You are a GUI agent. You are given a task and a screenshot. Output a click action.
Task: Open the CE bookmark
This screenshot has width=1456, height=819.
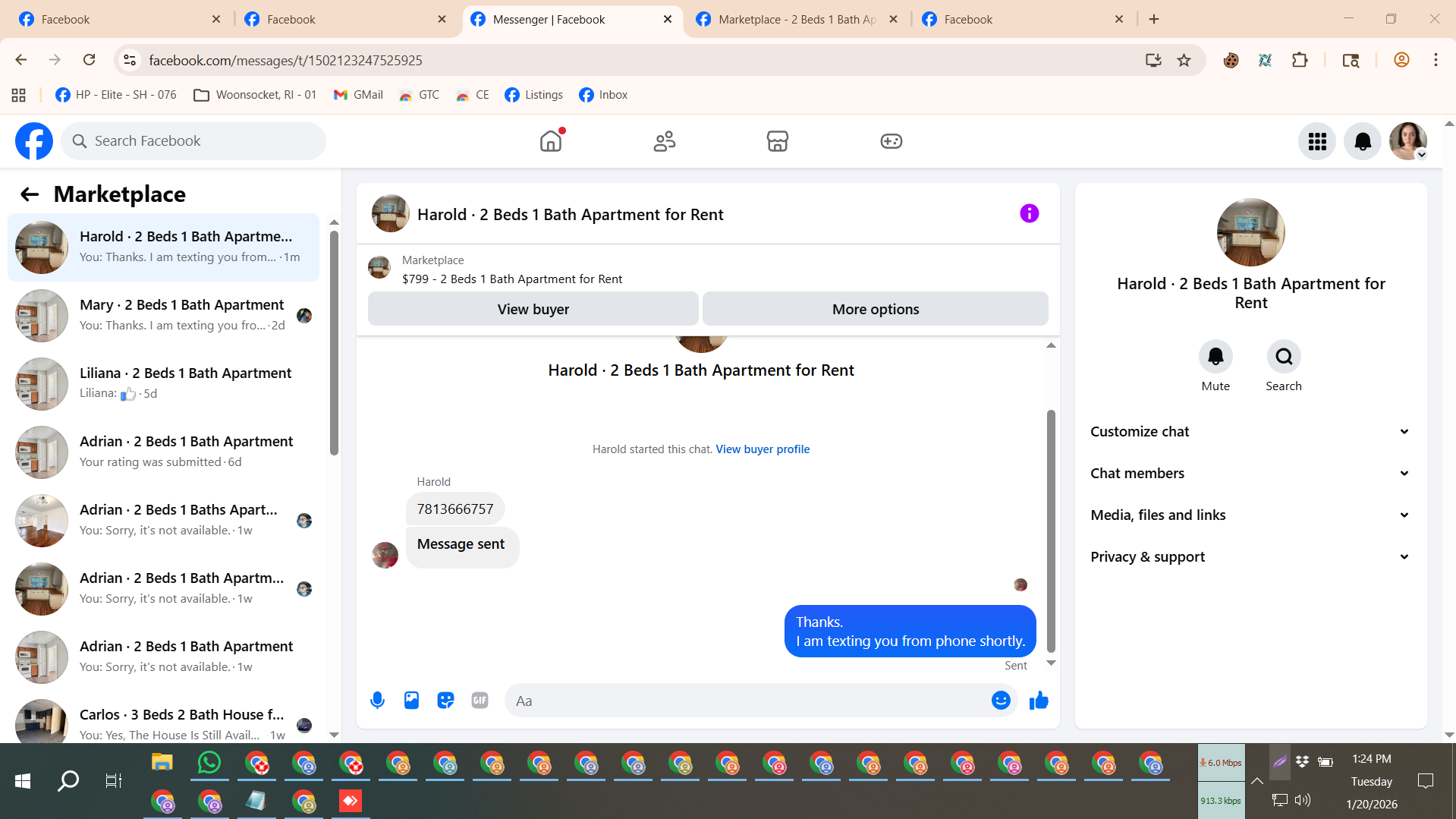point(472,95)
